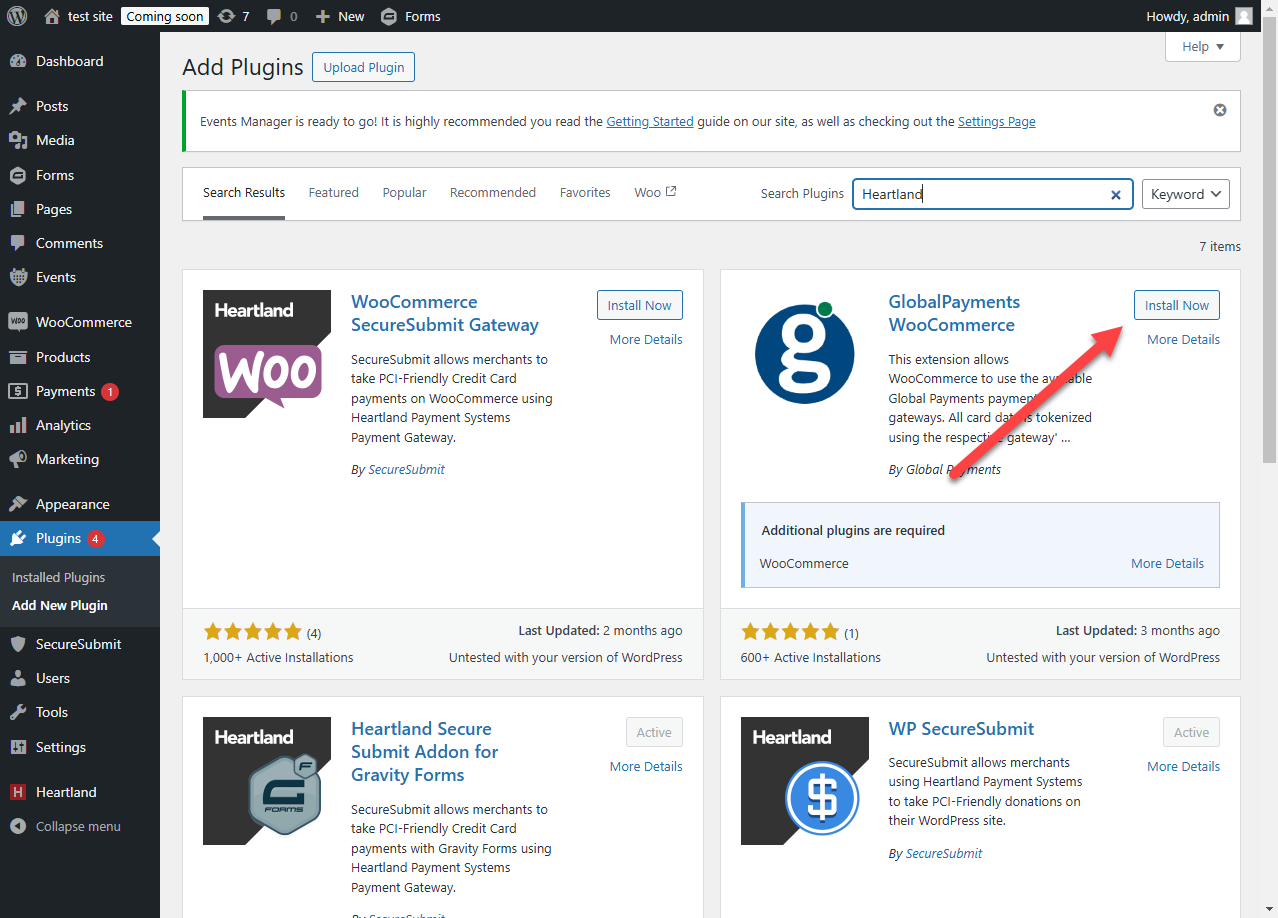Open the WooCommerce SecureSubmit Gateway plugin icon
This screenshot has width=1278, height=918.
coord(267,354)
